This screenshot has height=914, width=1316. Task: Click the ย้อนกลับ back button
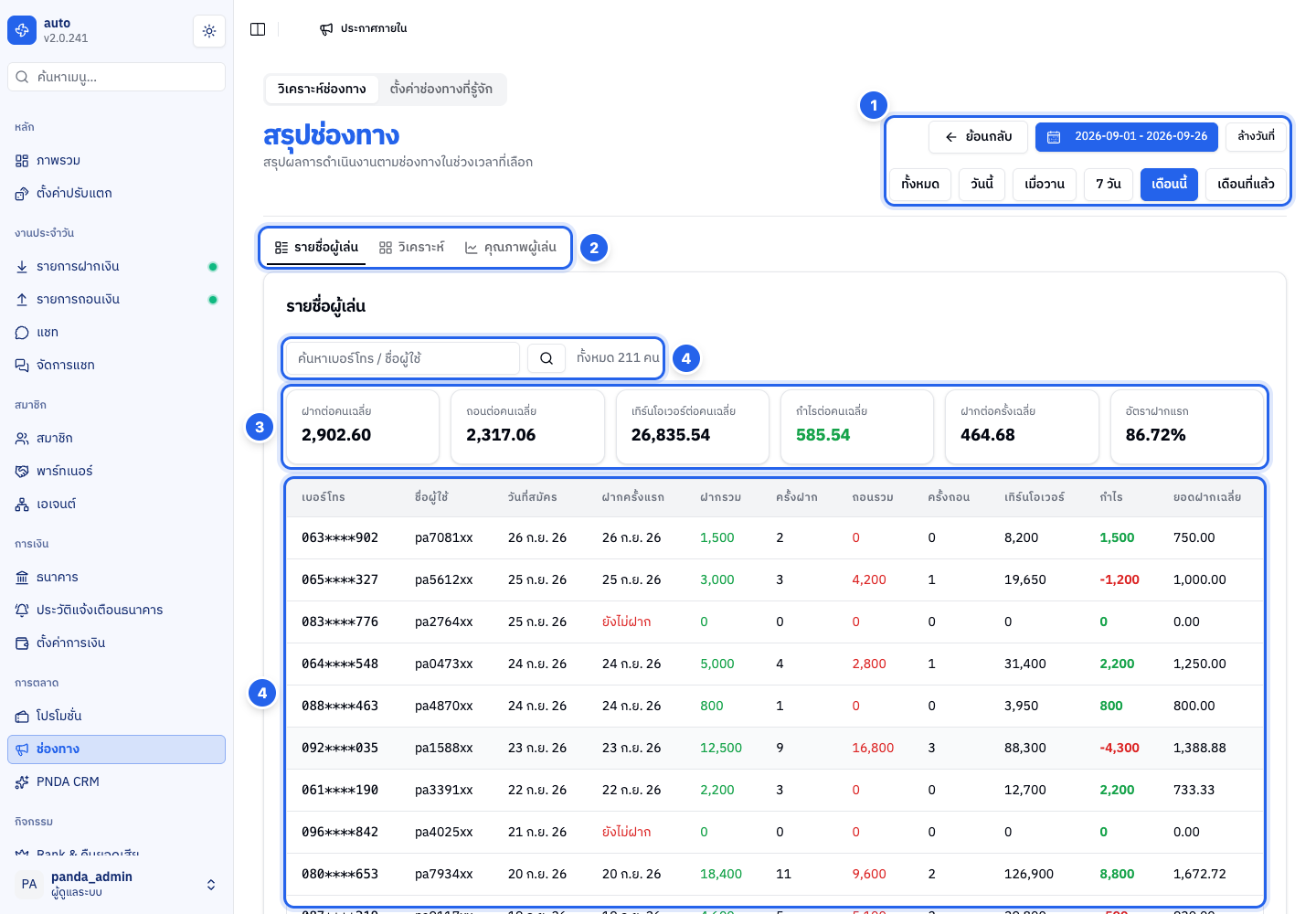(978, 137)
